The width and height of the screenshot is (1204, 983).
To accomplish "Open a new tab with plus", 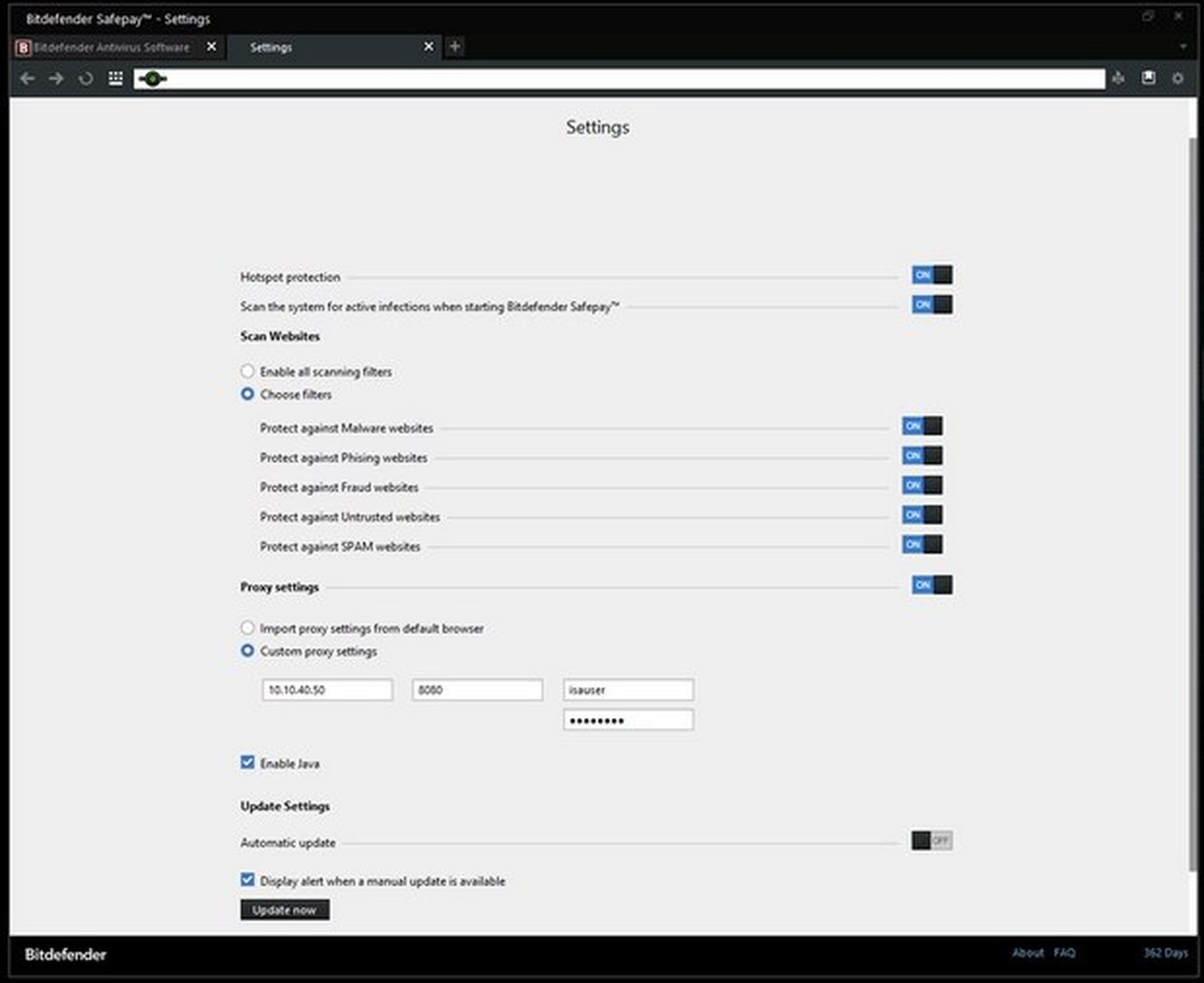I will click(455, 46).
